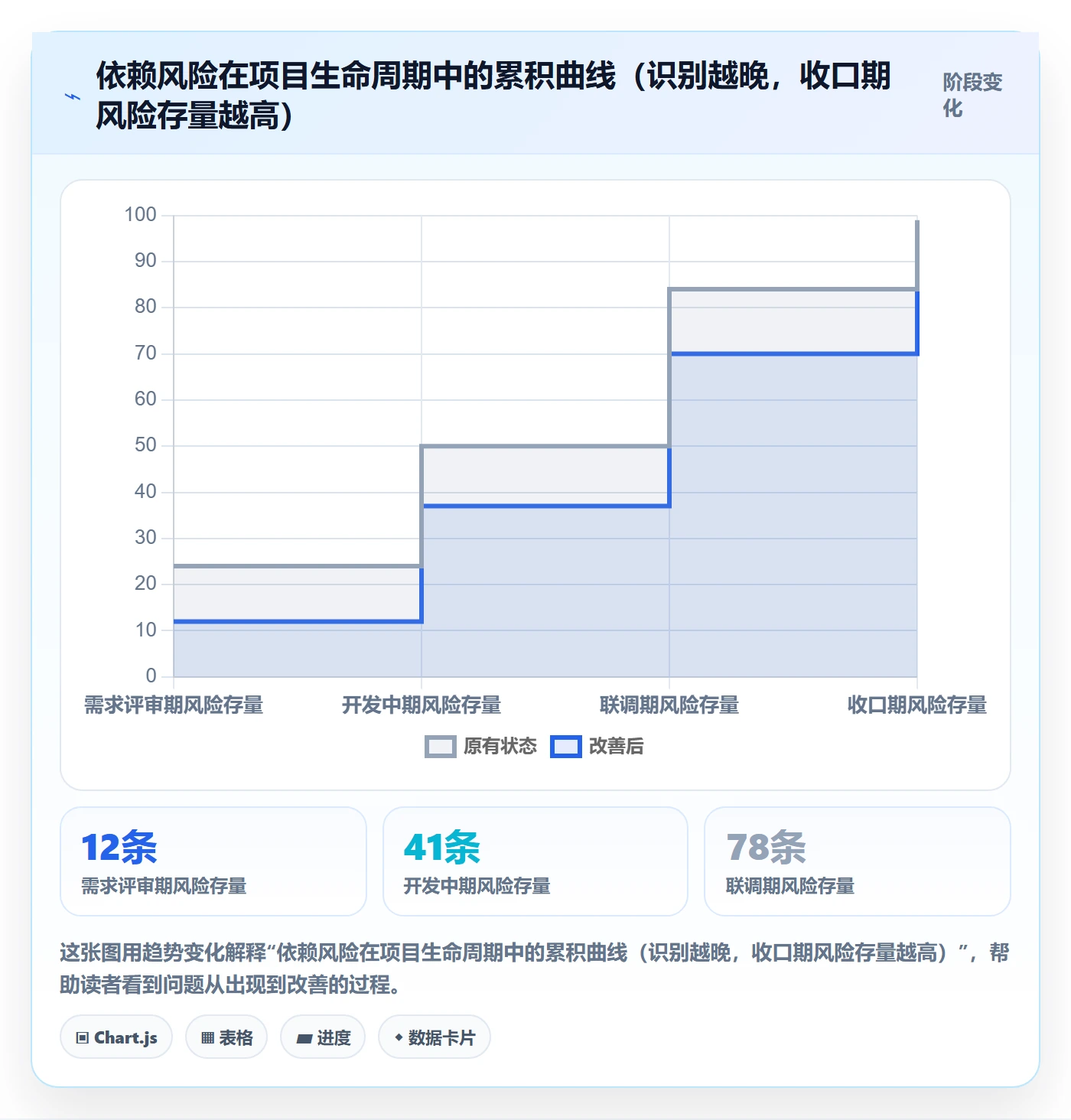Viewport: 1071px width, 1120px height.
Task: Click the 进度 tag bar icon
Action: tap(304, 1038)
